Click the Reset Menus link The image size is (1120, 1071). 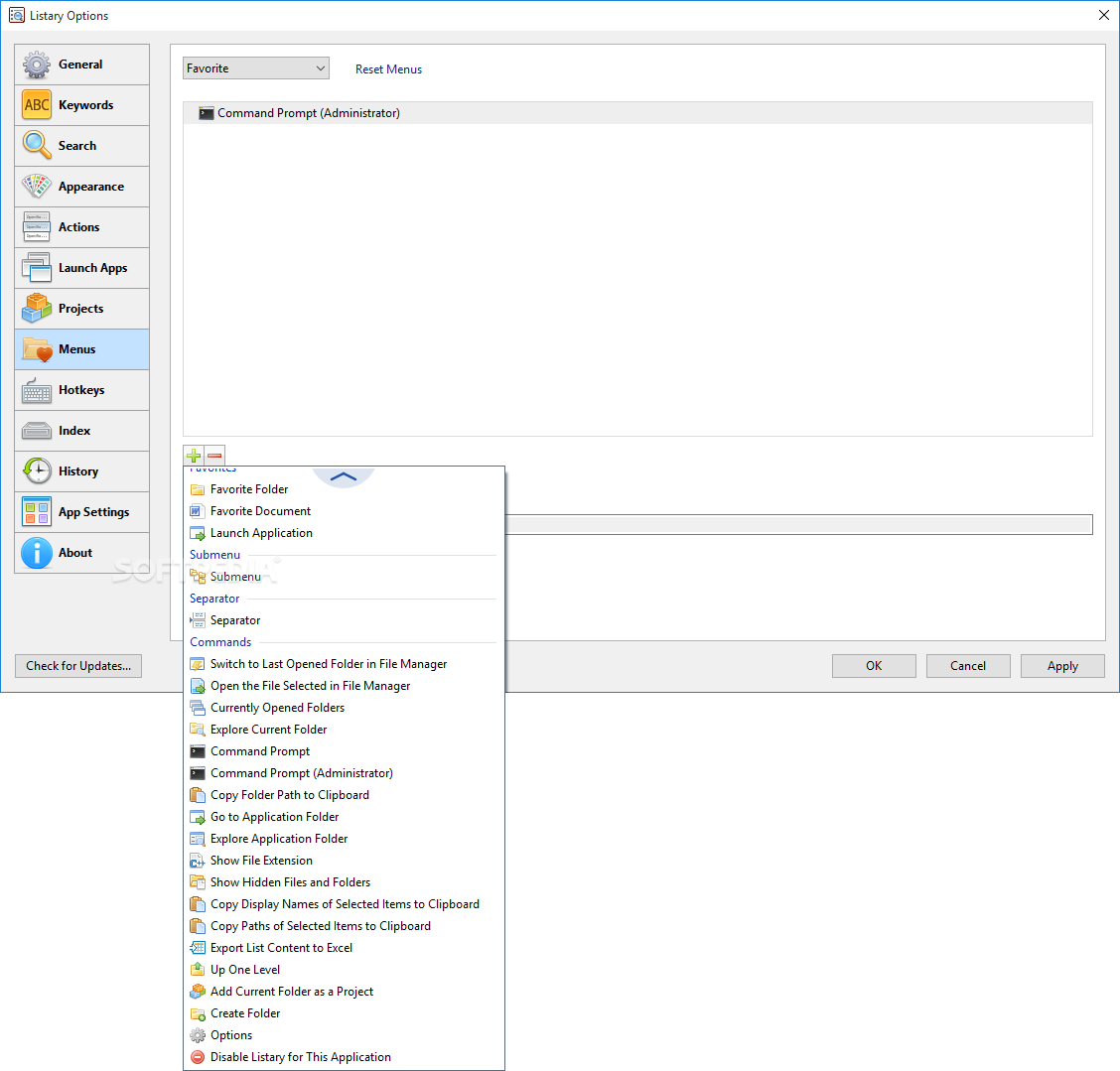click(x=388, y=69)
